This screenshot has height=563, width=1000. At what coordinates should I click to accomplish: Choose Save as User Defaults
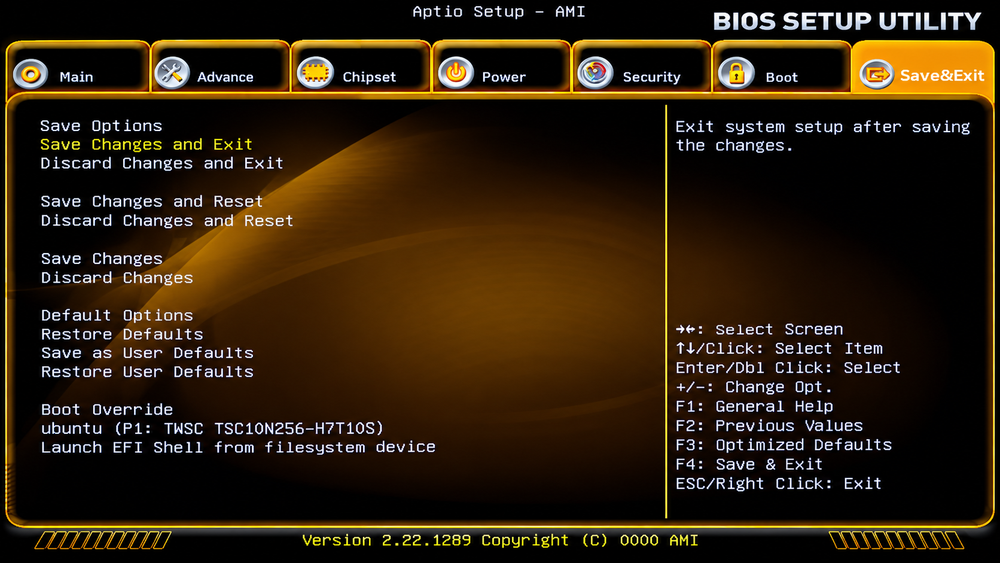(x=147, y=353)
